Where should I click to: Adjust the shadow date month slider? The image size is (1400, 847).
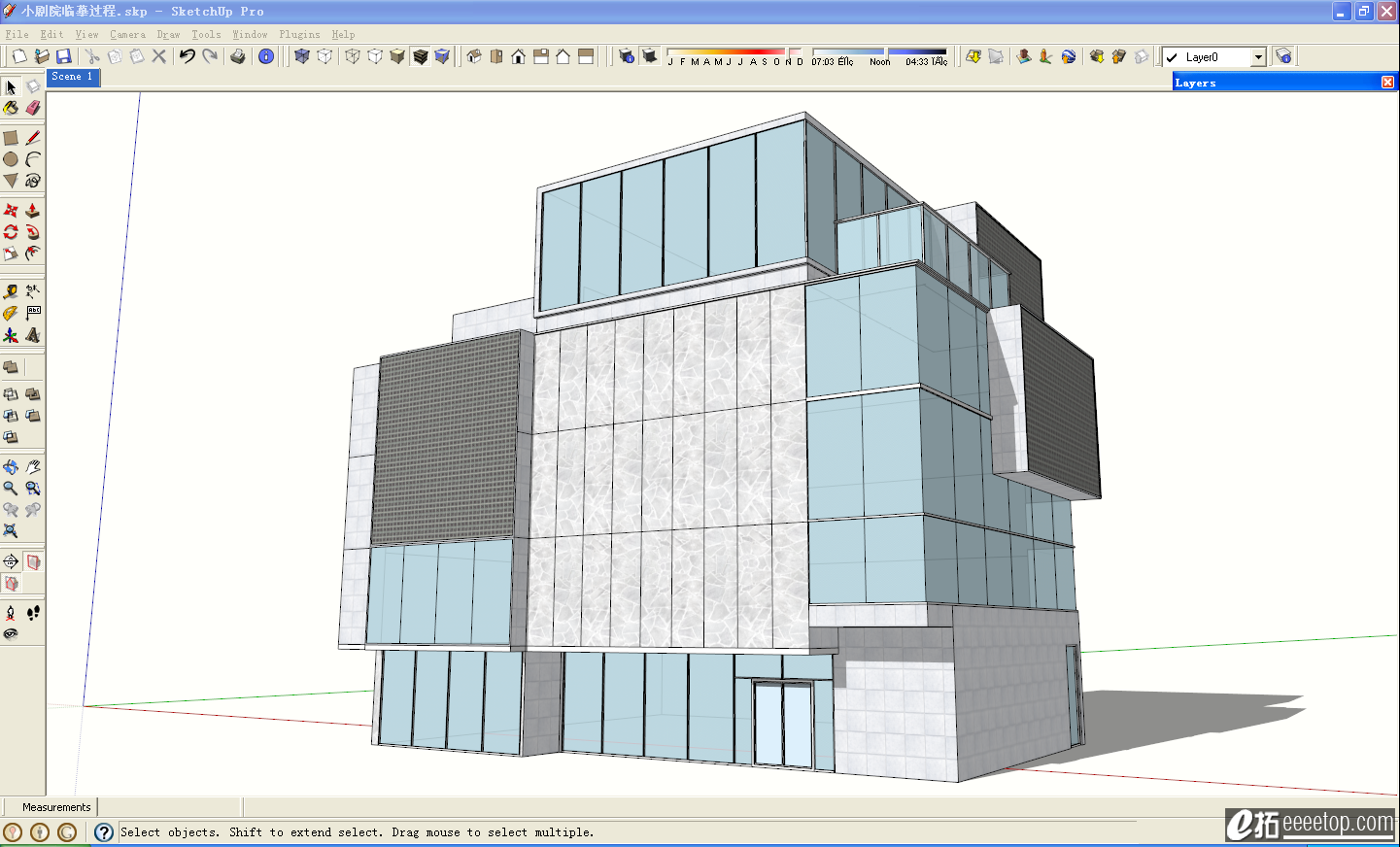[735, 51]
